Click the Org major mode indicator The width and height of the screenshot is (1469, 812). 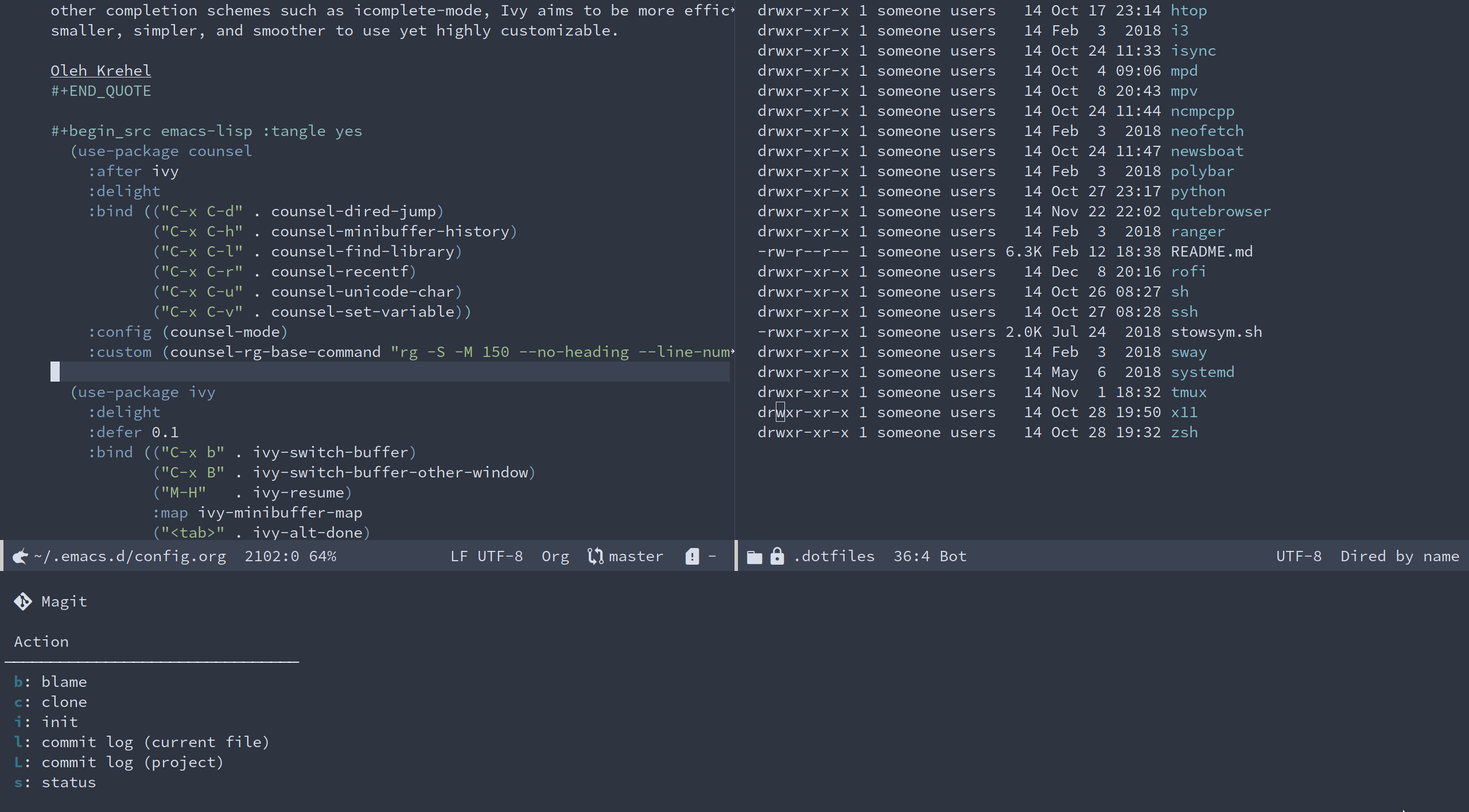(x=555, y=556)
